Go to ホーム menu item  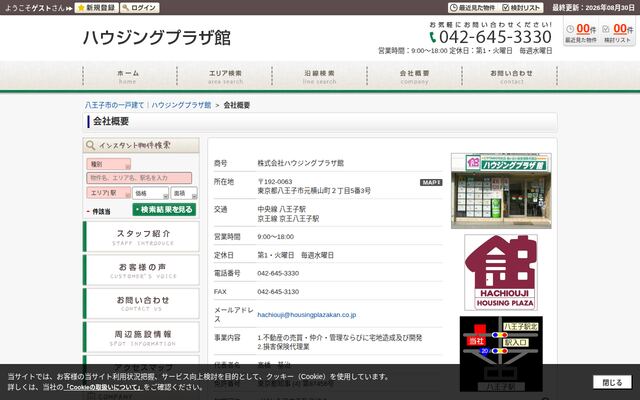130,76
